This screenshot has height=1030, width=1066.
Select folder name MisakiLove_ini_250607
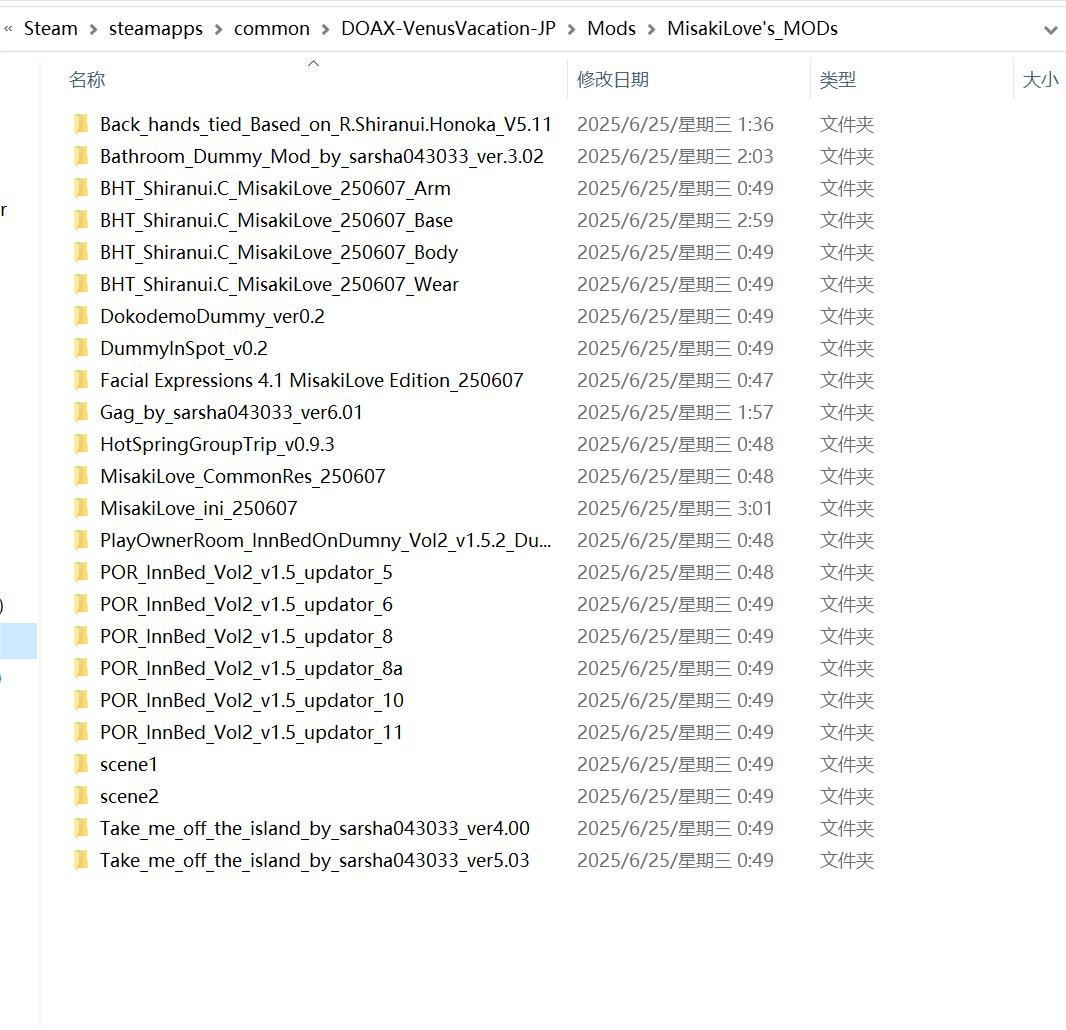point(199,508)
